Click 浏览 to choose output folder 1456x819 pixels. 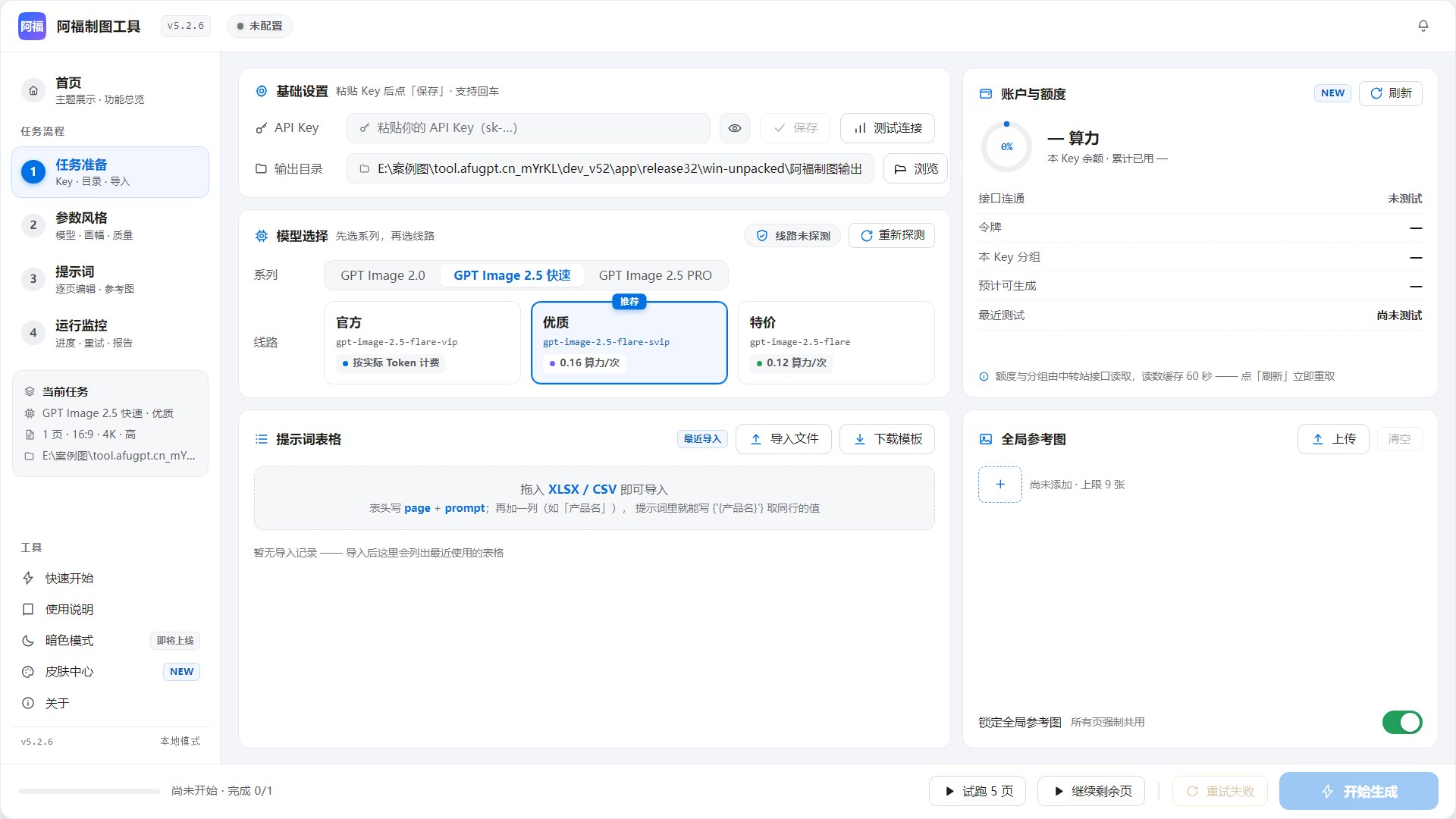[916, 168]
